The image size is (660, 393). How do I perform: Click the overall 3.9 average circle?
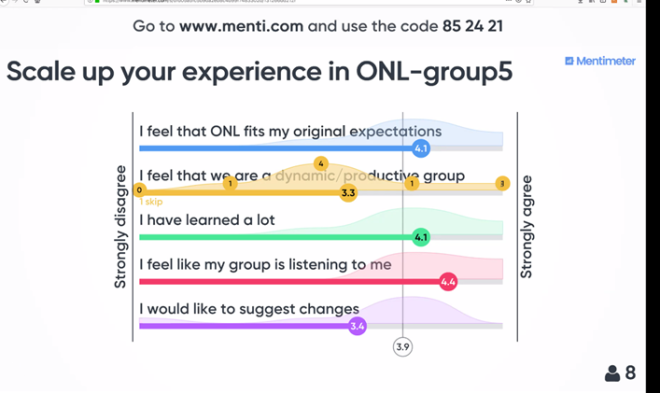(x=403, y=347)
